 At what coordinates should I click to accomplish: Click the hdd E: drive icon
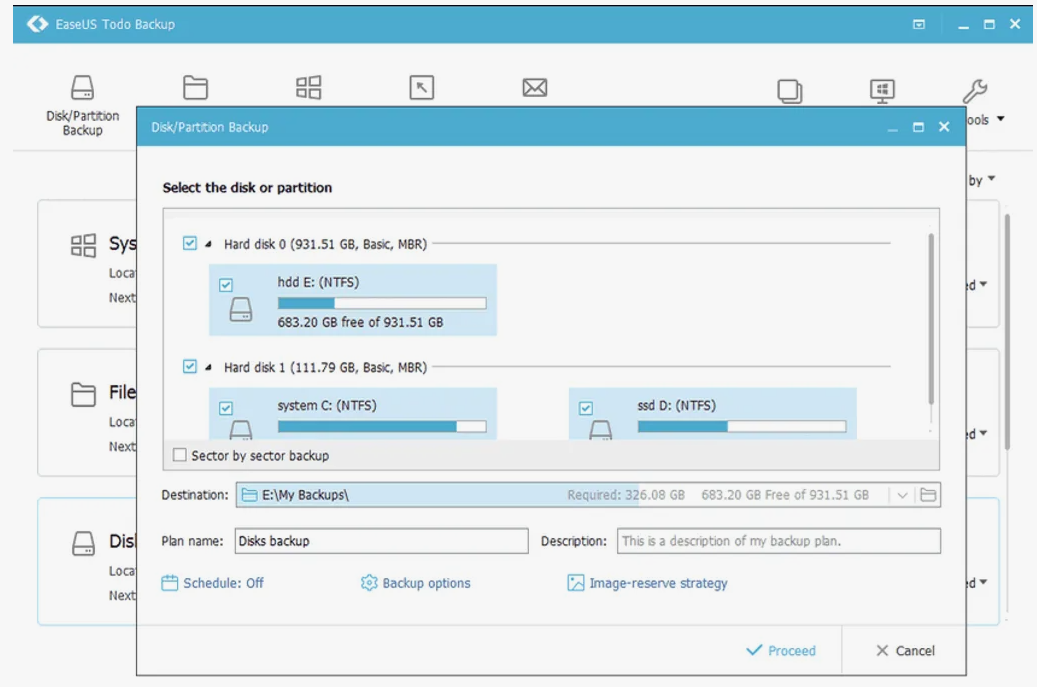[241, 309]
